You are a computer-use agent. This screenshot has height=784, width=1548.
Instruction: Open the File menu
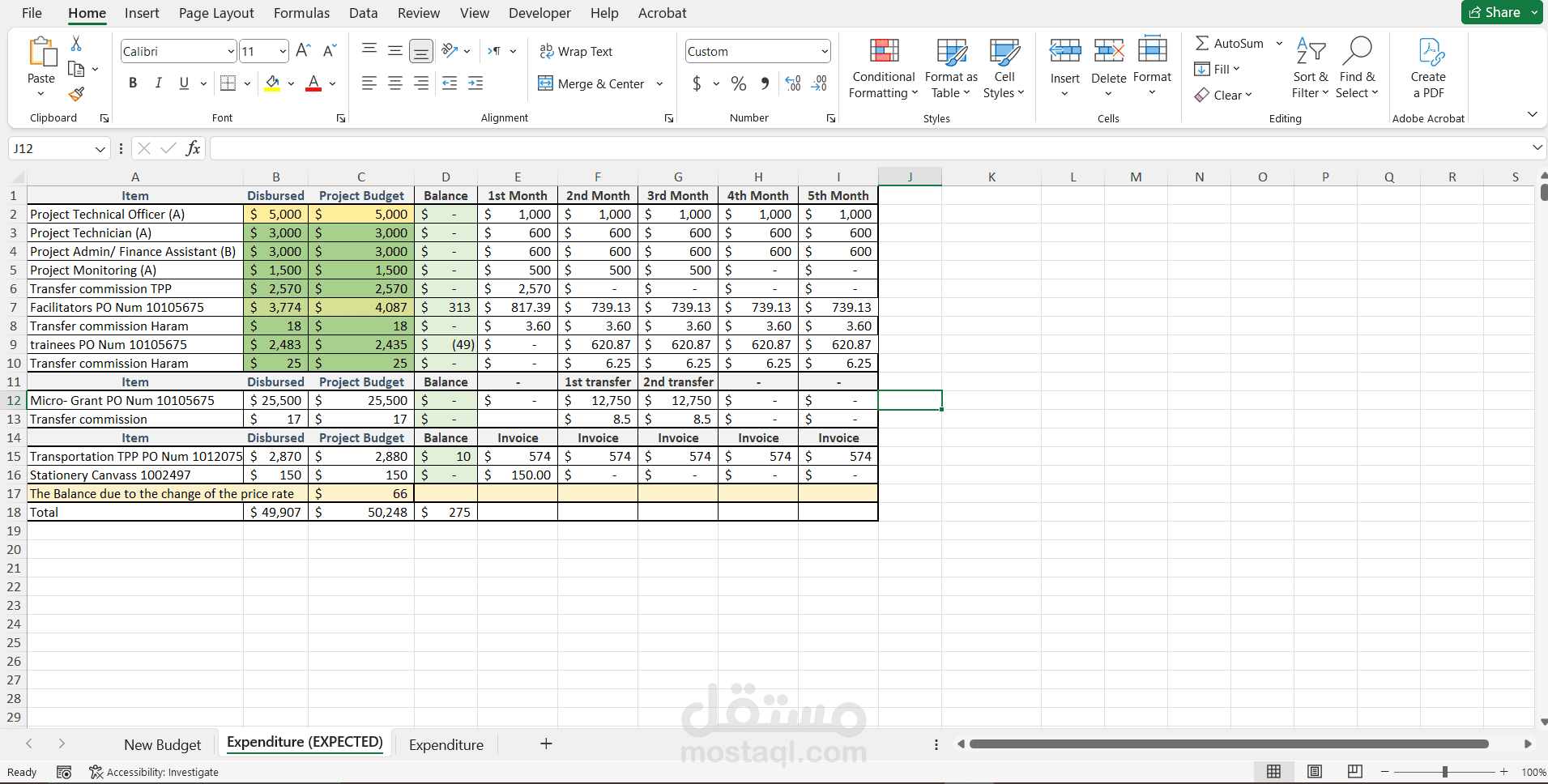pyautogui.click(x=32, y=13)
